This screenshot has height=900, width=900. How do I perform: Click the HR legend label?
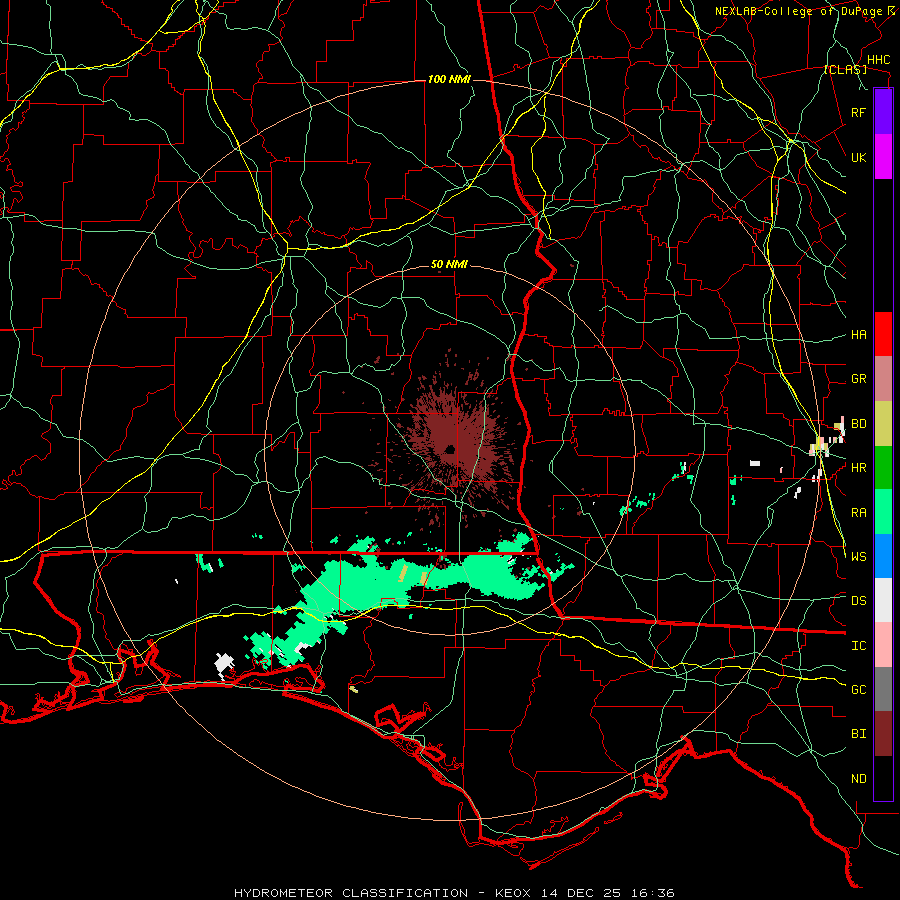pos(858,468)
